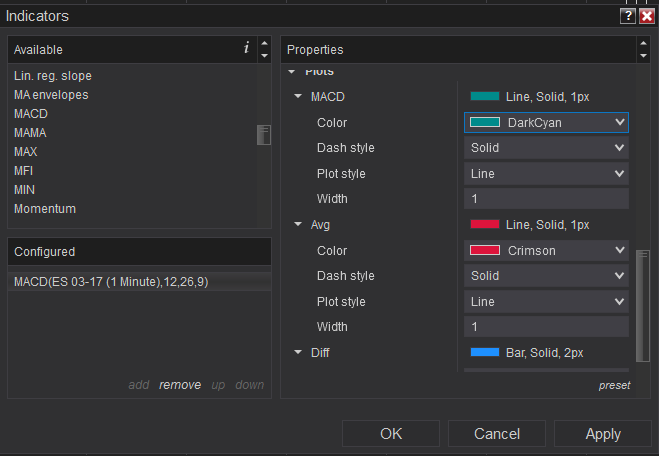The image size is (659, 456).
Task: Select configured MACD(ES 03-17) indicator
Action: click(x=111, y=282)
